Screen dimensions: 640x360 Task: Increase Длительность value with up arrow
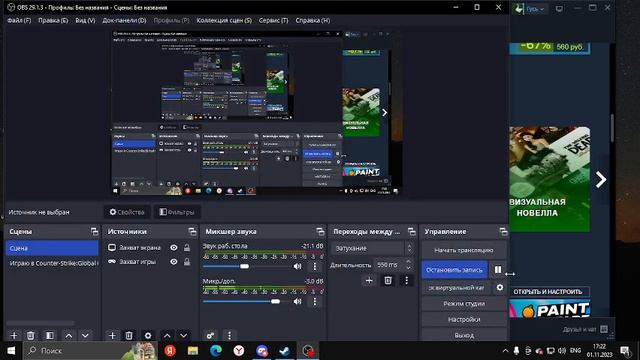tap(409, 262)
